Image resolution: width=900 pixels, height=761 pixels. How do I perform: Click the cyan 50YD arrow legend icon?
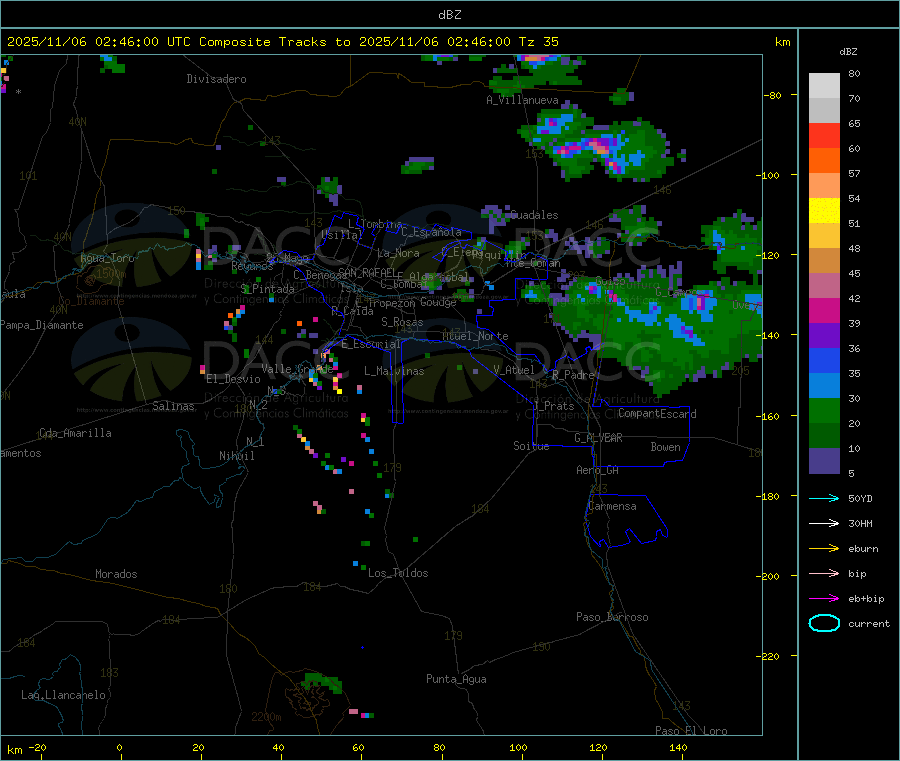(824, 498)
